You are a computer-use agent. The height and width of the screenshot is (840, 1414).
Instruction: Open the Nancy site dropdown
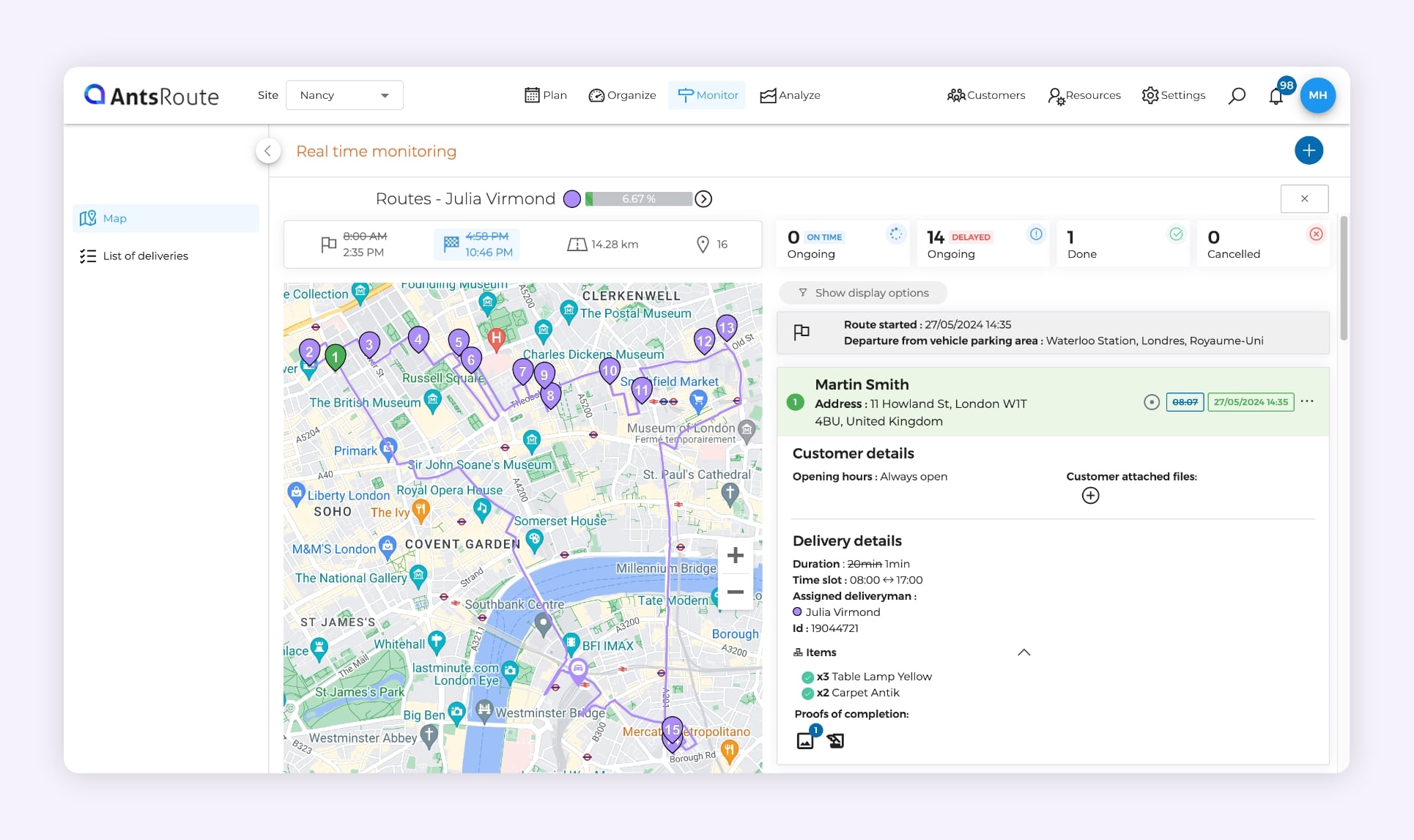(344, 95)
